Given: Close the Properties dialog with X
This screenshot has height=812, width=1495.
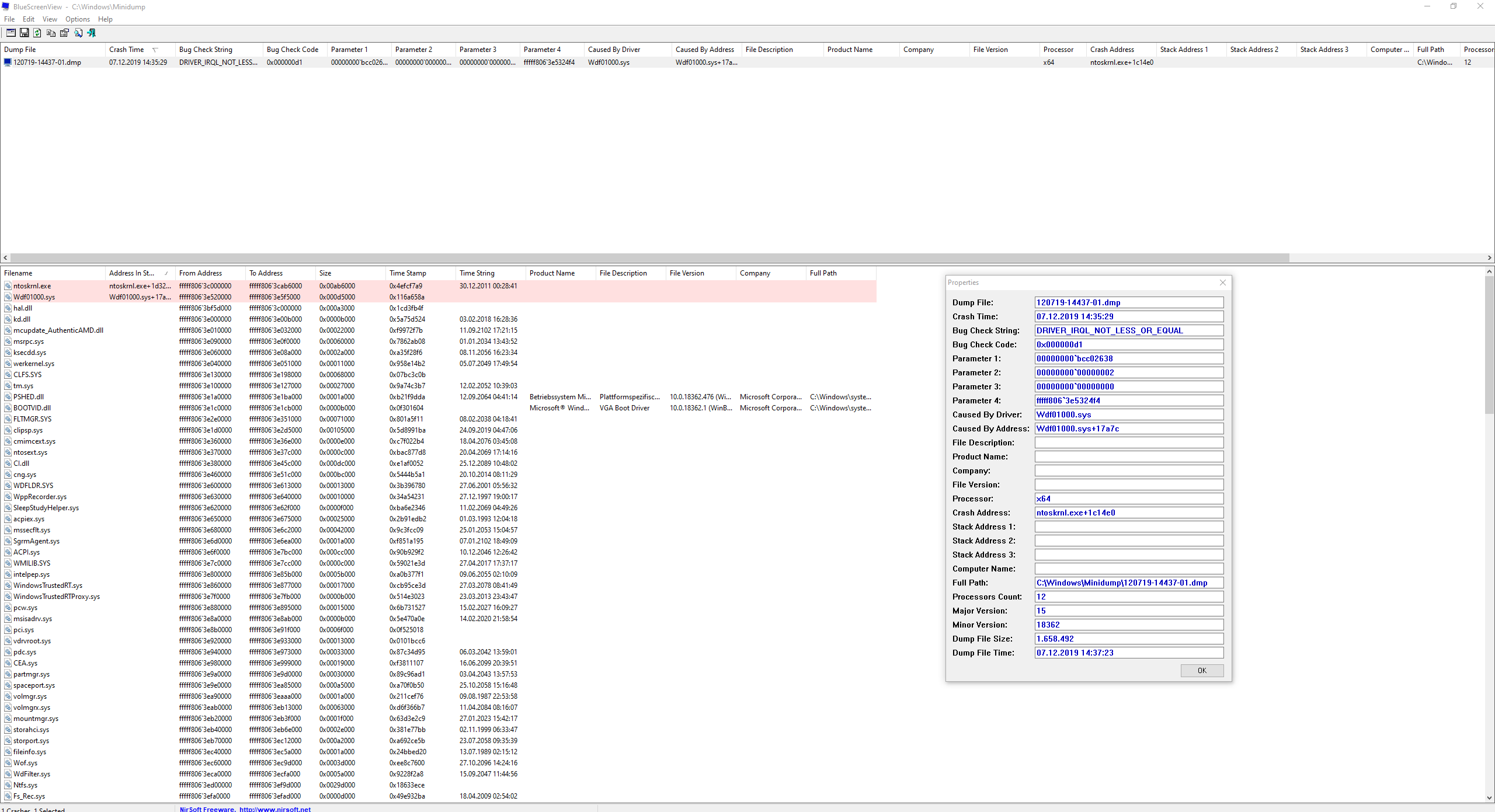Looking at the screenshot, I should coord(1223,283).
